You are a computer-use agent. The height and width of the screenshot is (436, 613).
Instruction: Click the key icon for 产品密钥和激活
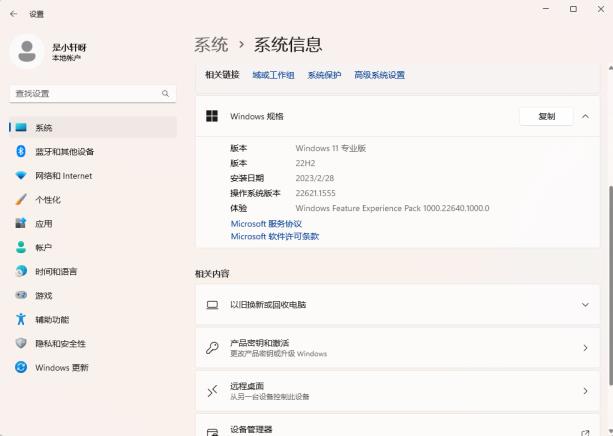click(212, 348)
